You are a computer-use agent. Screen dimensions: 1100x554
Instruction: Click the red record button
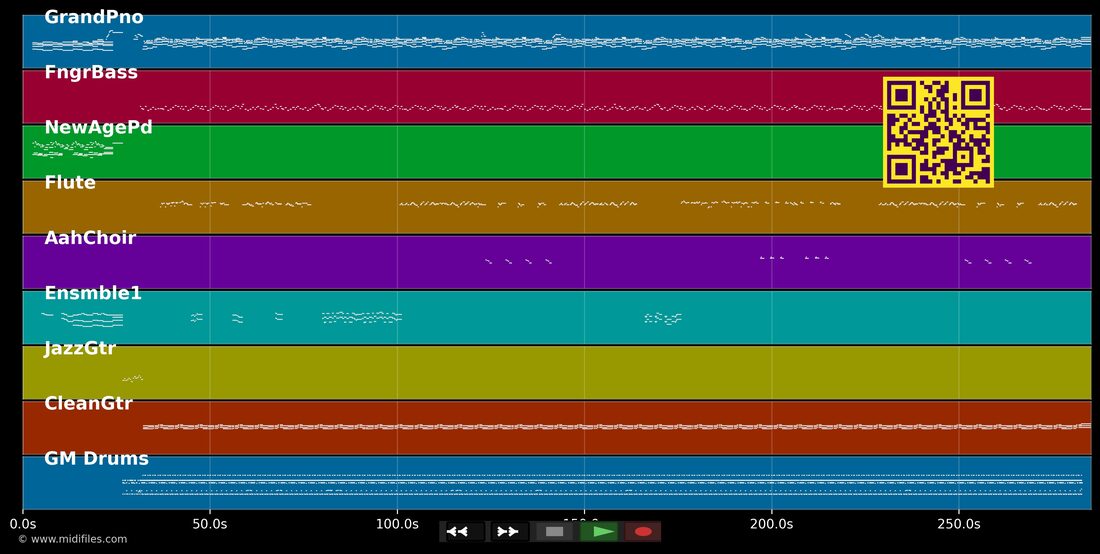[x=643, y=532]
